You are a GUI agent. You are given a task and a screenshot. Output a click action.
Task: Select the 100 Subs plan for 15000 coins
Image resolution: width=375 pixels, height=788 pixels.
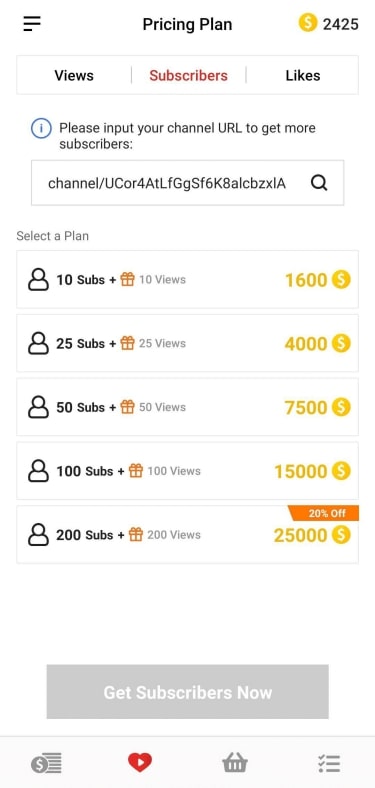point(188,471)
